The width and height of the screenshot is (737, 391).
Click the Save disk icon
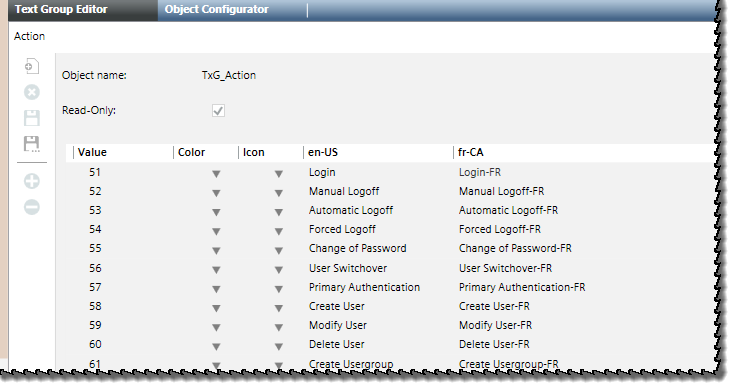[31, 118]
